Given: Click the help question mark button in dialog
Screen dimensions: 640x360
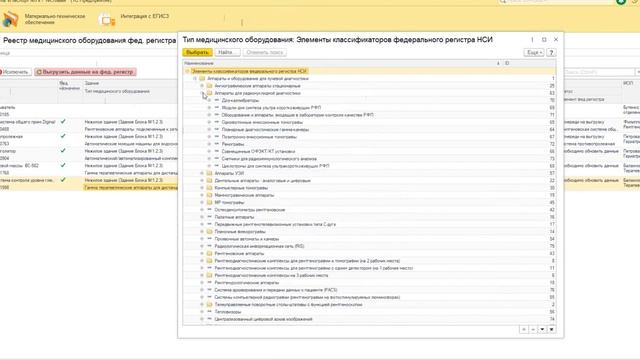Looking at the screenshot, I should coord(551,53).
